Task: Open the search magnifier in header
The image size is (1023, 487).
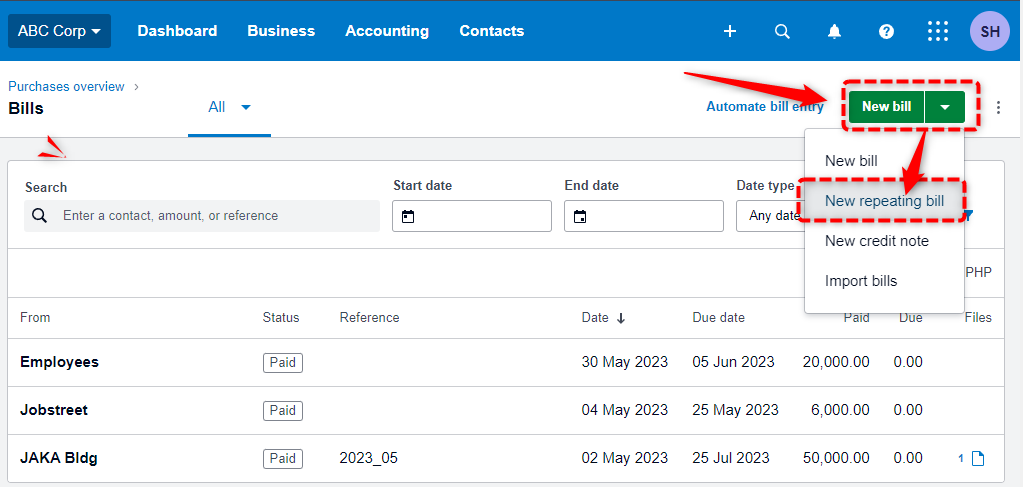Action: (782, 31)
